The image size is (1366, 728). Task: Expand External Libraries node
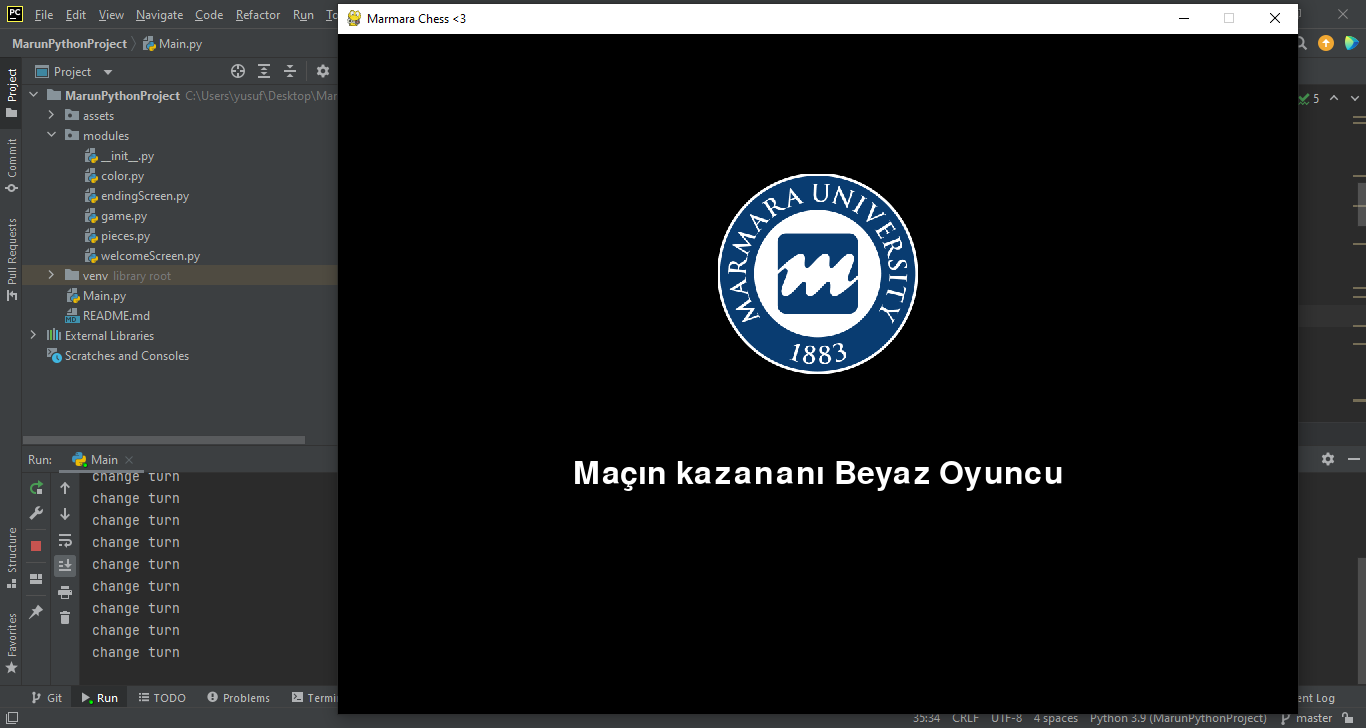coord(33,335)
